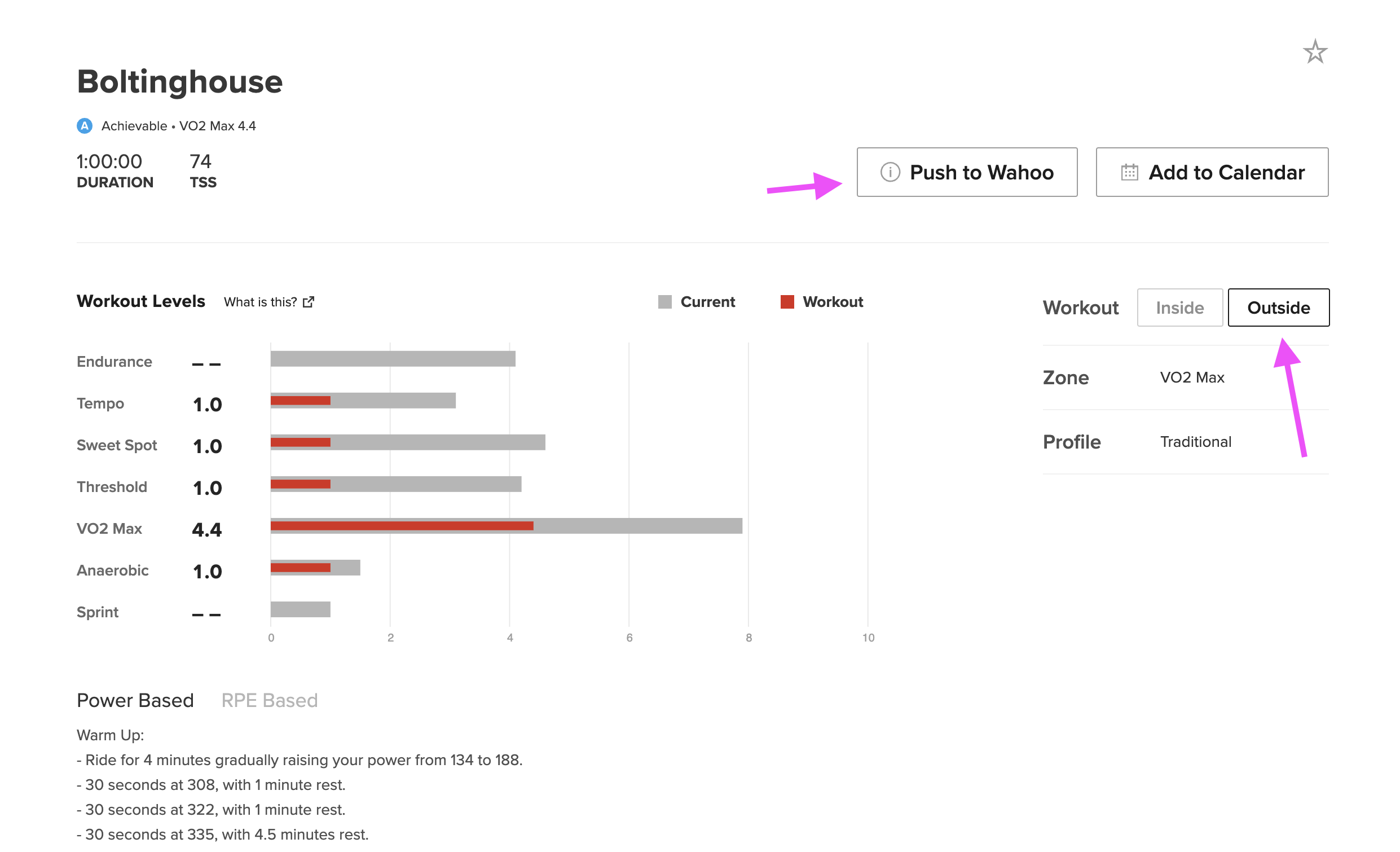This screenshot has width=1400, height=852.
Task: Select the Outside workout option
Action: click(x=1278, y=308)
